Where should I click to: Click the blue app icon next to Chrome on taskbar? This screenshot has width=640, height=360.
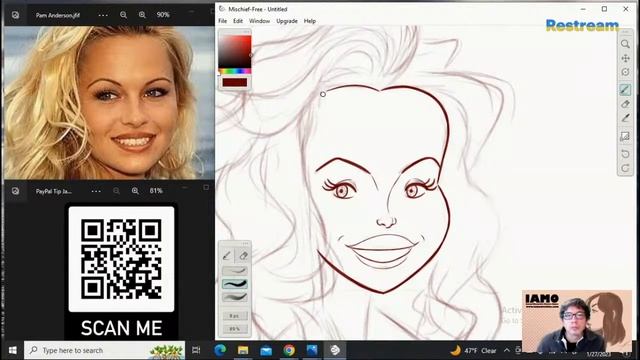(x=312, y=350)
